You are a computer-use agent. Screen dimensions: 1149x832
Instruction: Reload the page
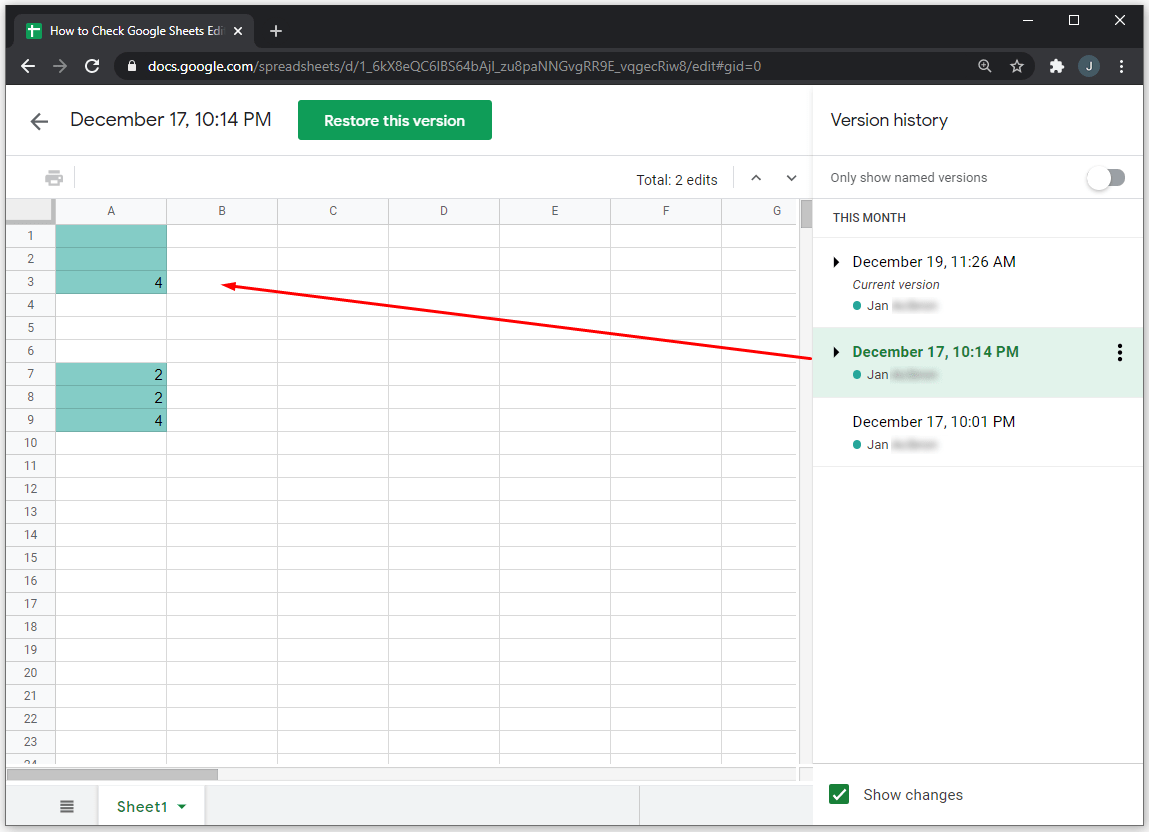pos(92,66)
